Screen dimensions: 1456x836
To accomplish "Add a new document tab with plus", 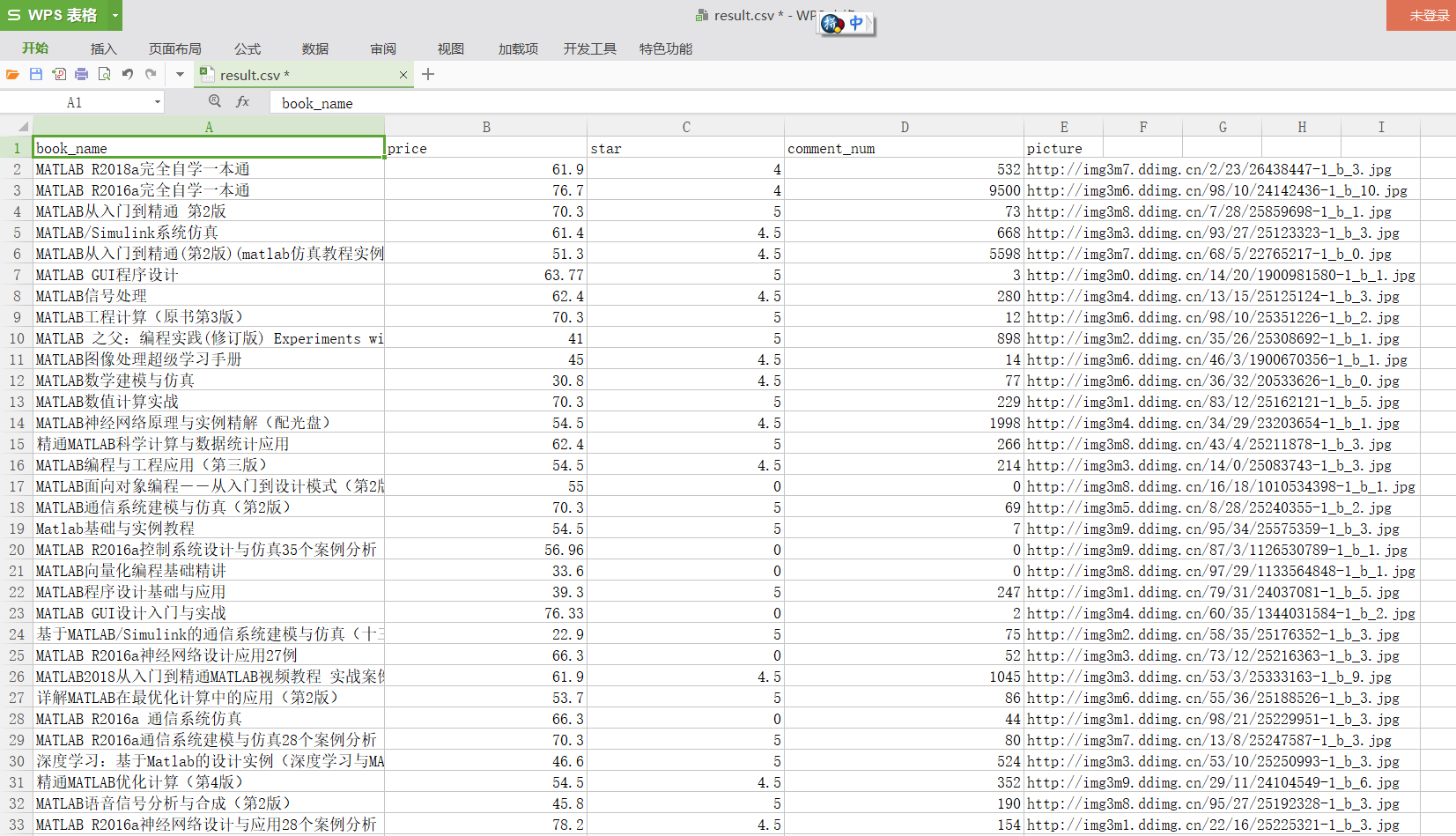I will click(x=428, y=74).
